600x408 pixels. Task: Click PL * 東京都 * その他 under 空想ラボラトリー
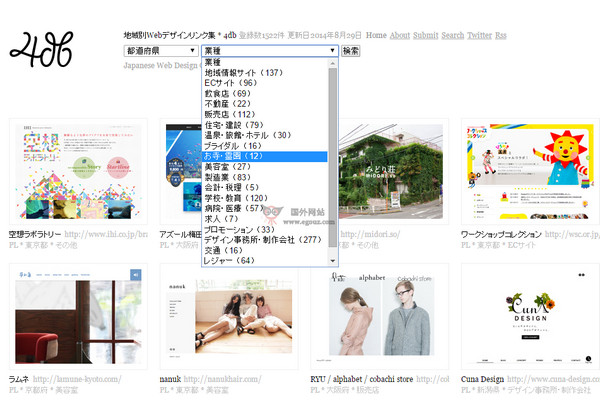pos(43,245)
